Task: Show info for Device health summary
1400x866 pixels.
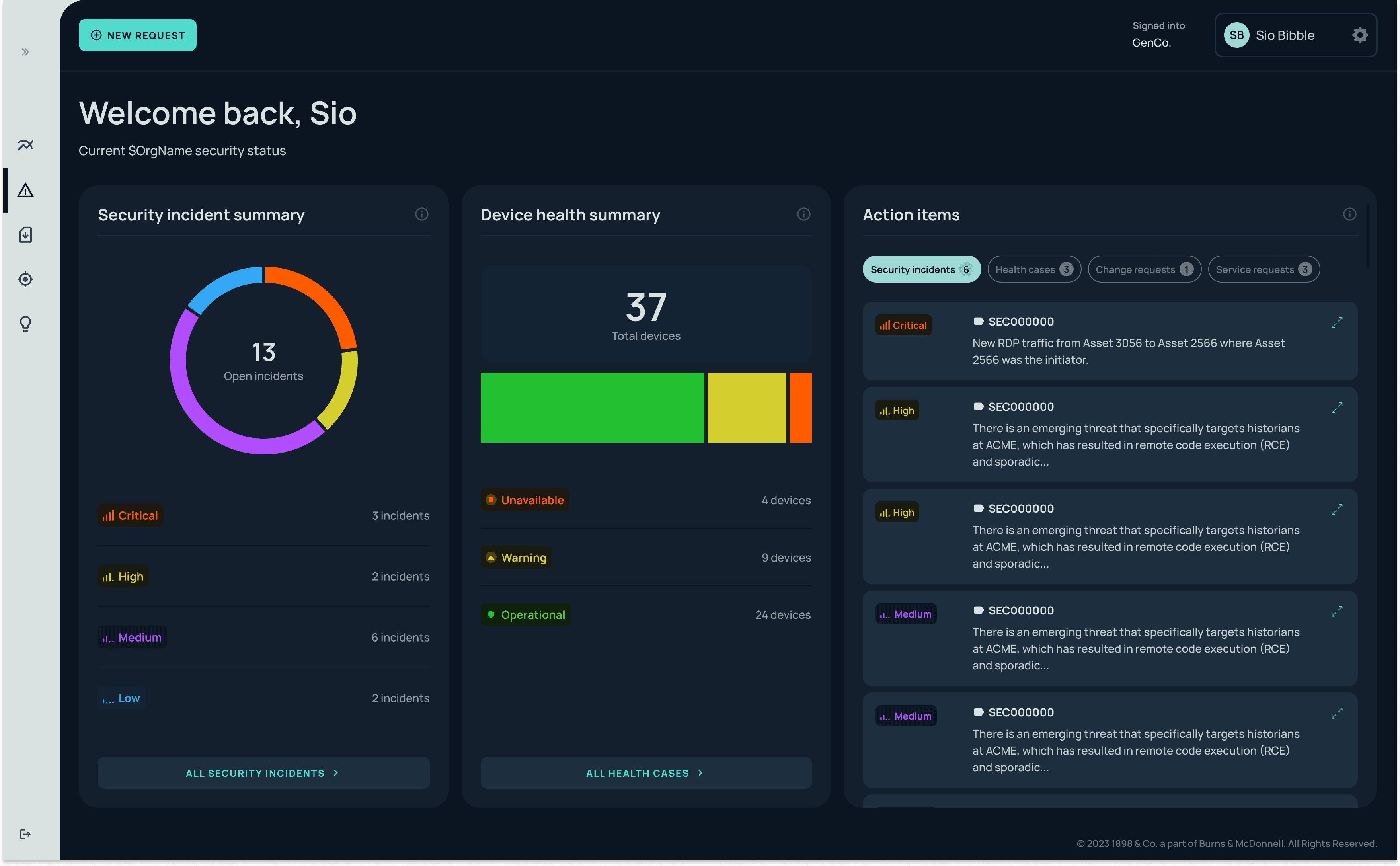Action: tap(803, 214)
